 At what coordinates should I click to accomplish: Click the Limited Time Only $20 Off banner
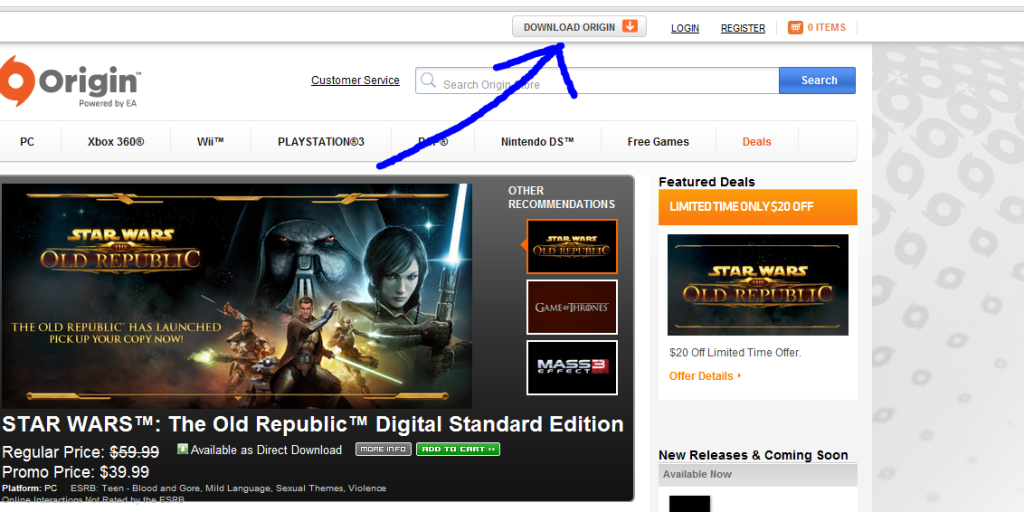coord(758,207)
